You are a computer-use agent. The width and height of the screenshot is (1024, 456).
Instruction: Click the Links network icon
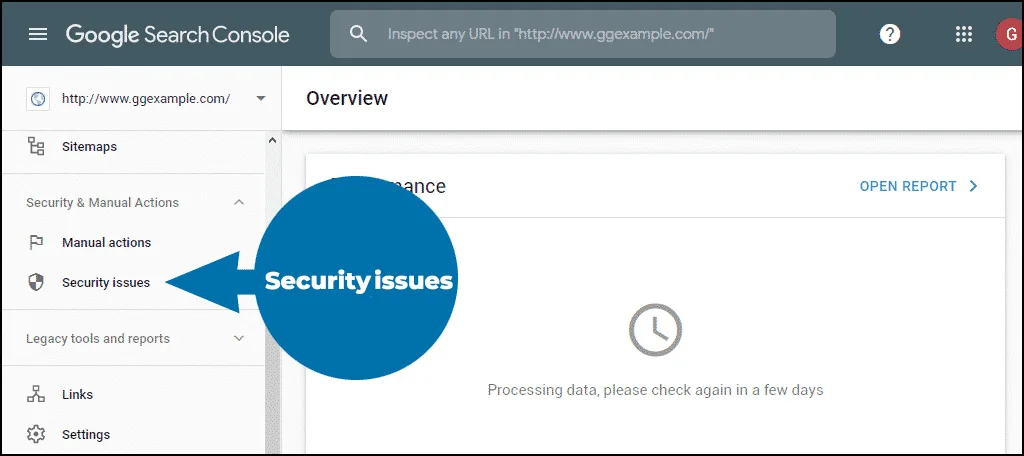coord(37,394)
